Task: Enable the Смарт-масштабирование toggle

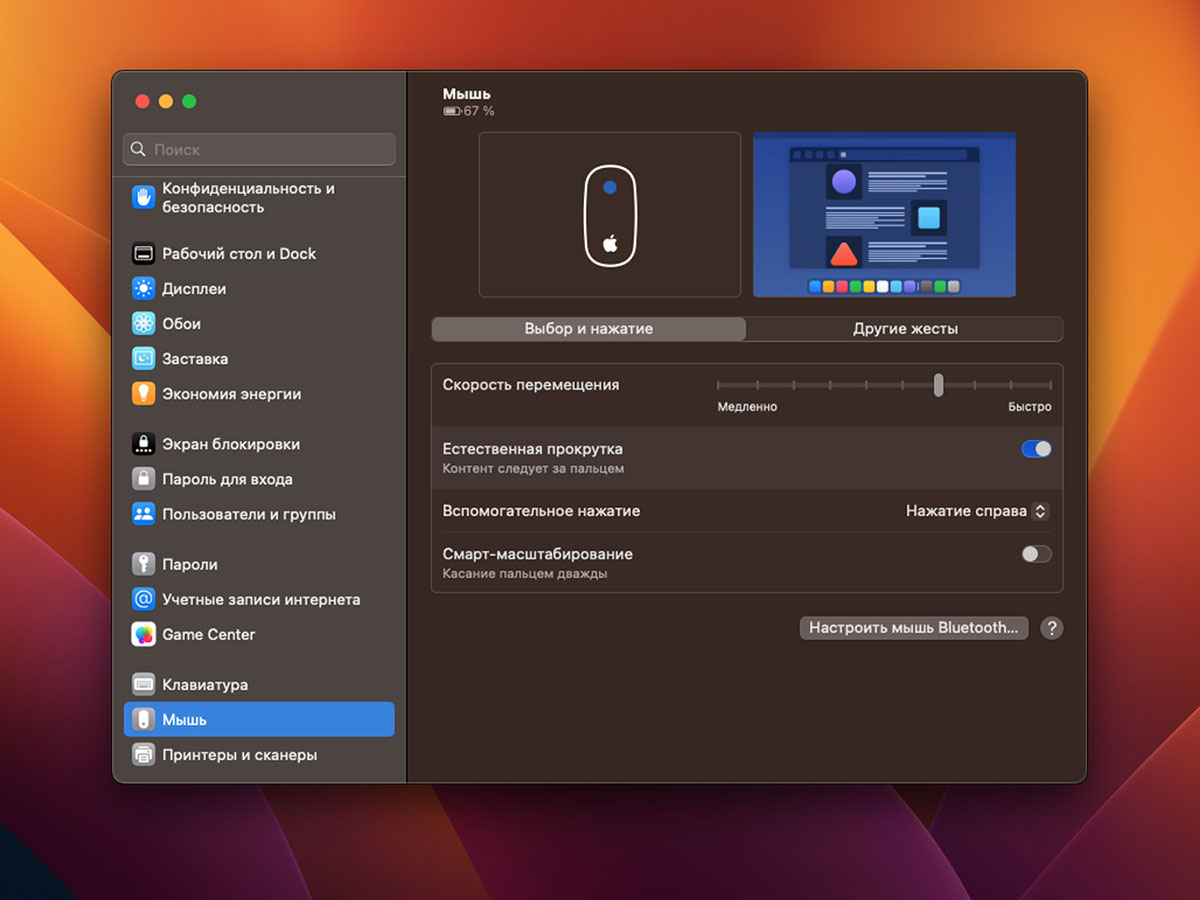Action: (1036, 554)
